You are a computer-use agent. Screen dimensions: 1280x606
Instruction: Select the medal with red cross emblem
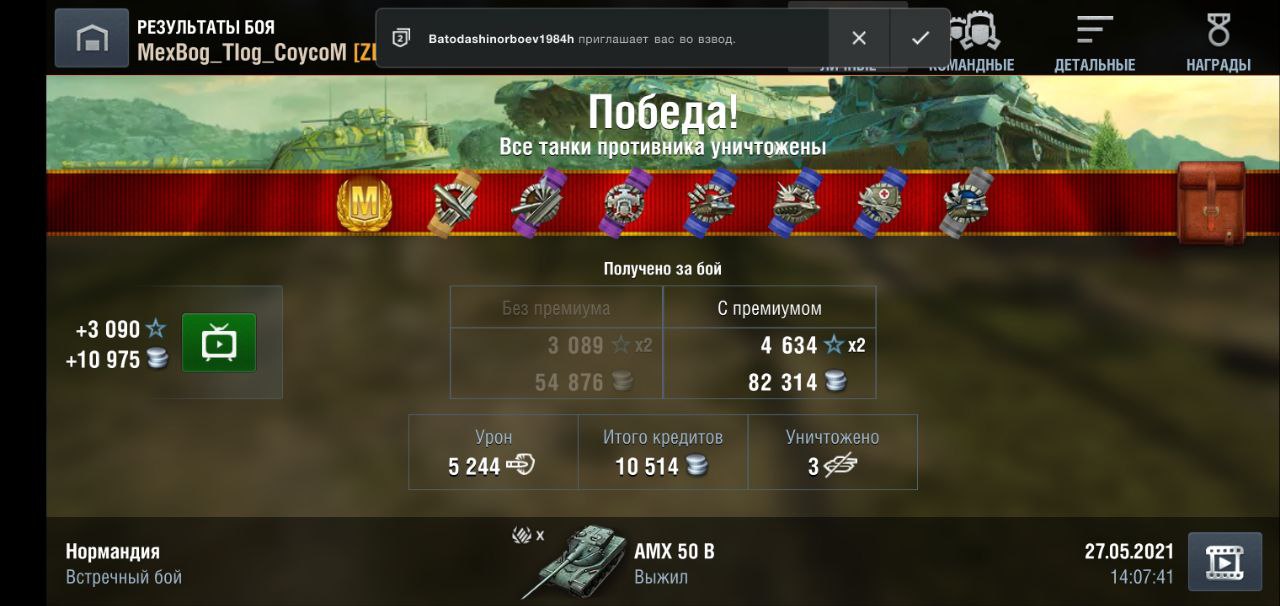pyautogui.click(x=880, y=203)
